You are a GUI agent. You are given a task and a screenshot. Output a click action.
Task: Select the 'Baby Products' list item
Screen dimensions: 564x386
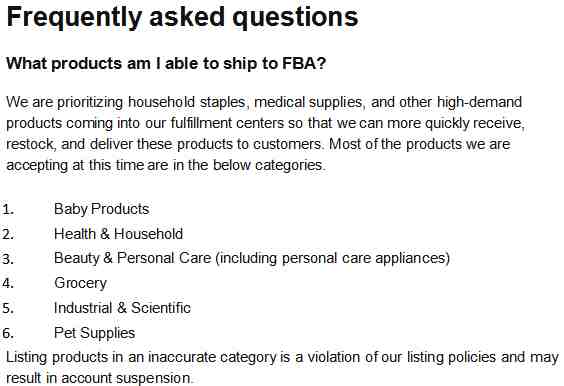click(101, 209)
